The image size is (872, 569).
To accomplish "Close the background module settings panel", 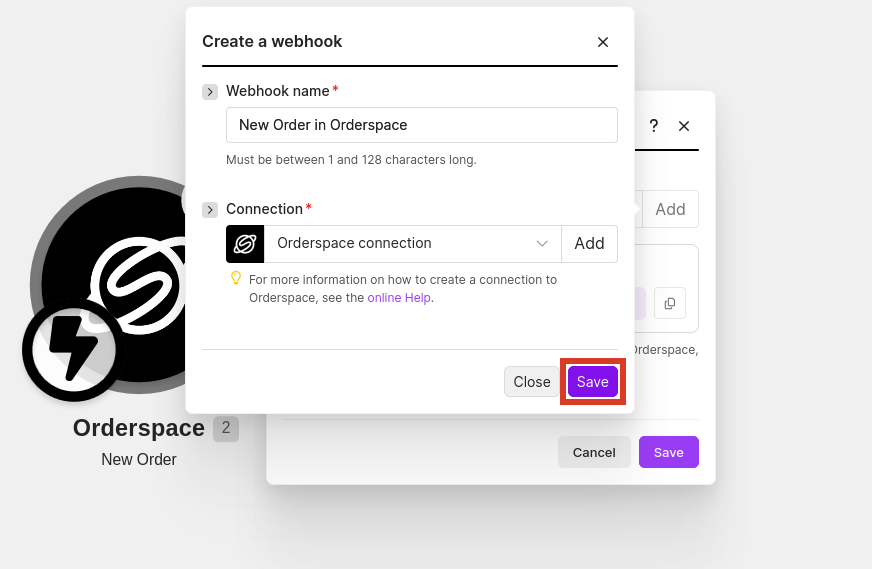I will (684, 126).
